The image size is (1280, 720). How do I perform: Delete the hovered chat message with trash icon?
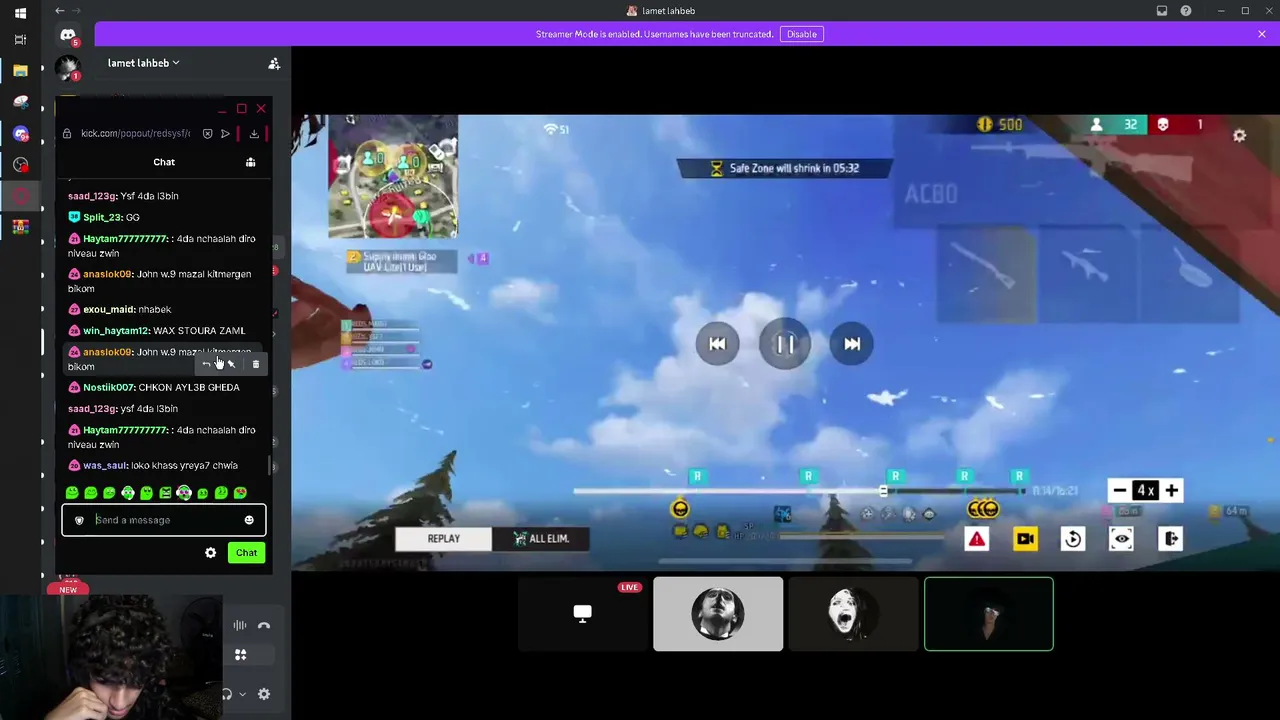click(256, 365)
